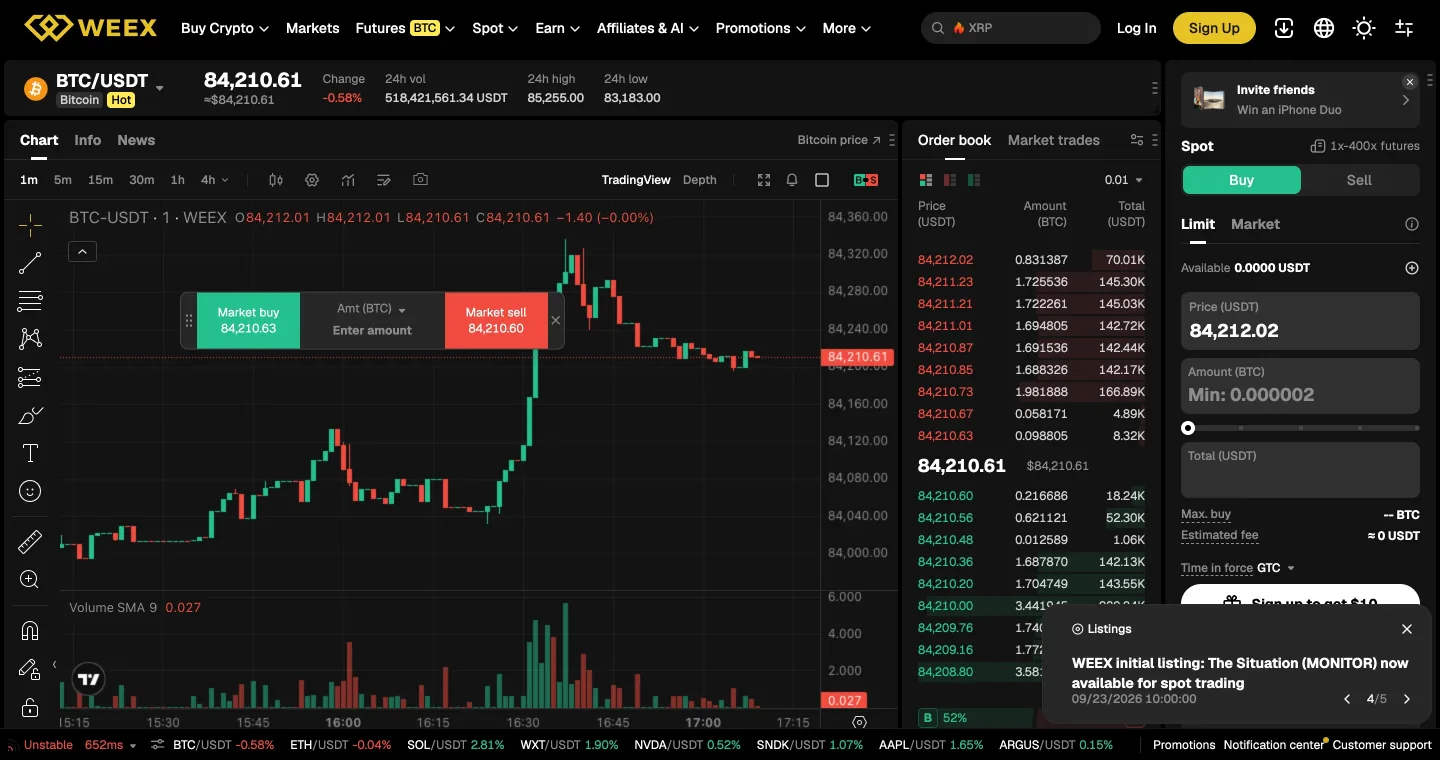The height and width of the screenshot is (760, 1440).
Task: Open the language globe icon
Action: pyautogui.click(x=1324, y=28)
